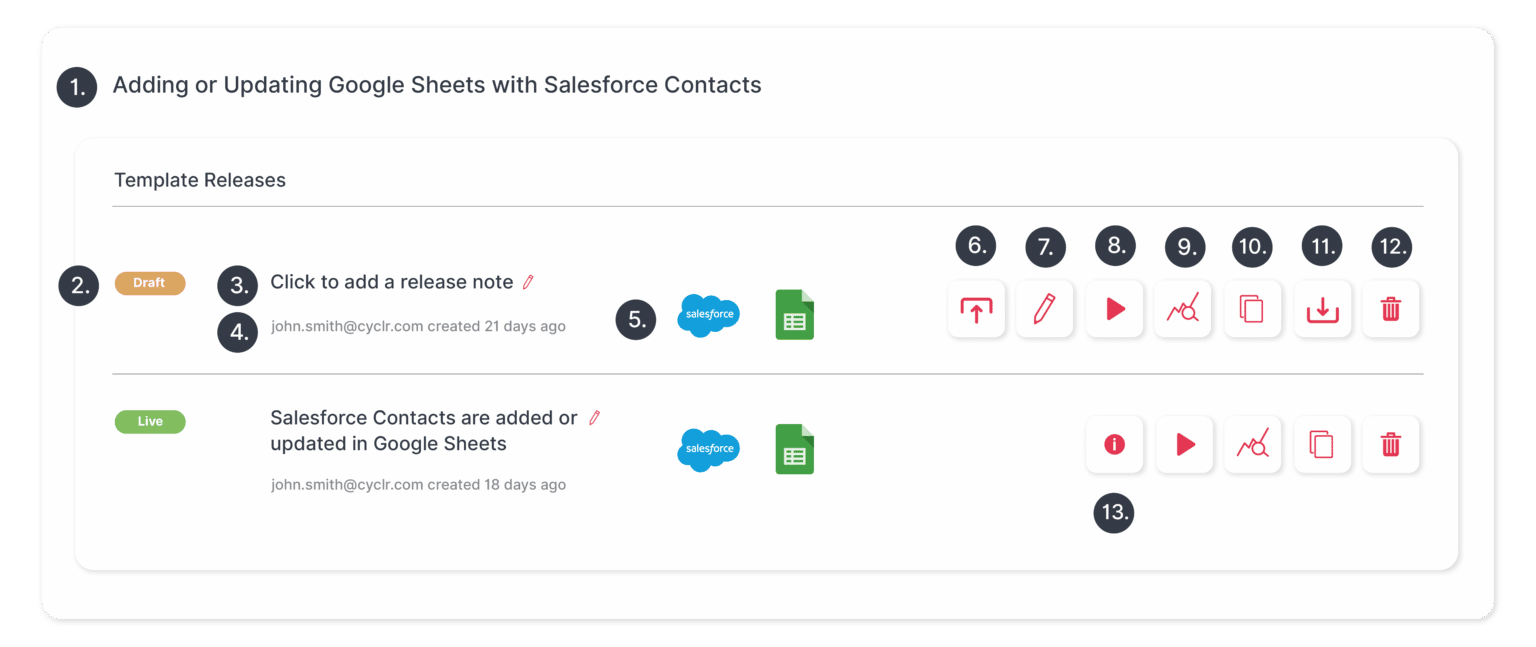
Task: Click 'Click to add a release note'
Action: tap(393, 282)
